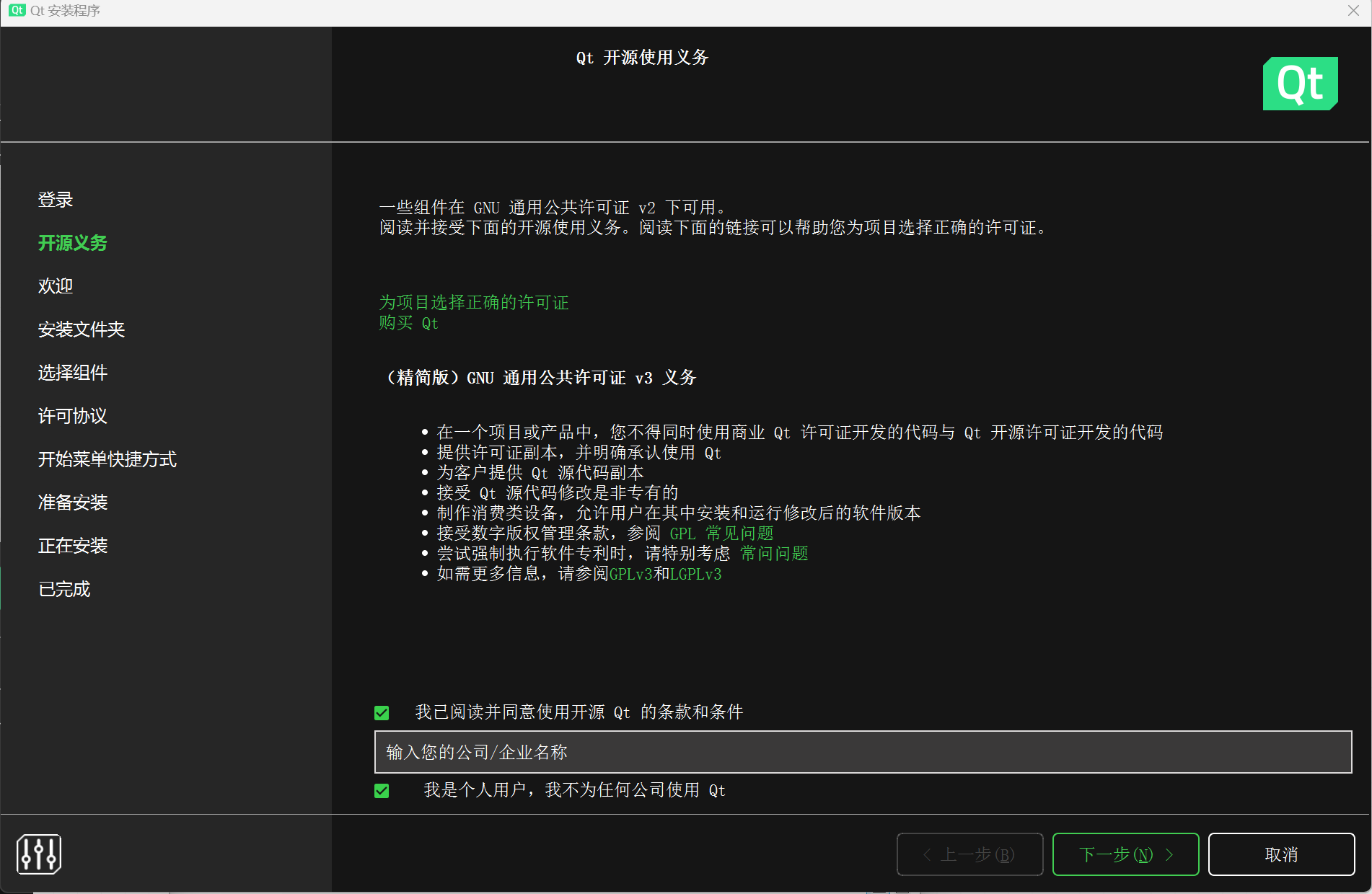Open the 常问问题 patent link

pos(774,554)
